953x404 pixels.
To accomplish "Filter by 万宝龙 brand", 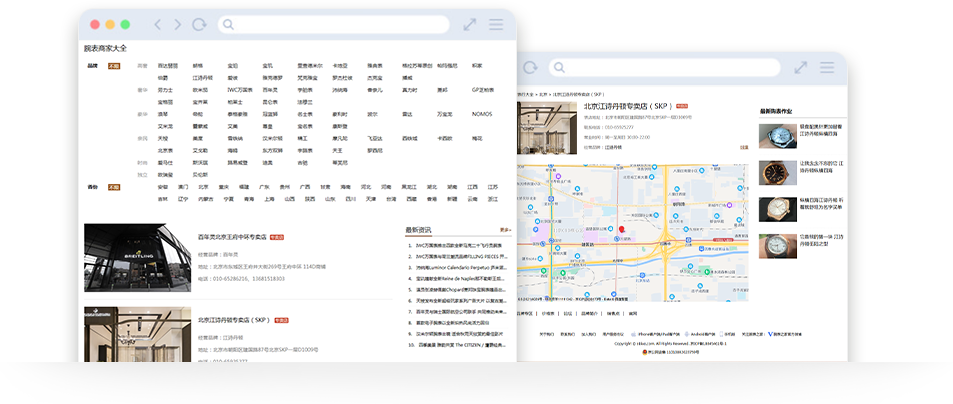I will [x=444, y=114].
